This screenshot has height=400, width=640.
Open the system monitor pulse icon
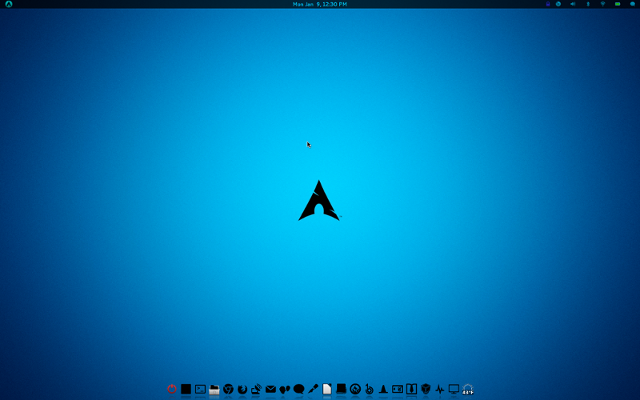click(x=440, y=389)
